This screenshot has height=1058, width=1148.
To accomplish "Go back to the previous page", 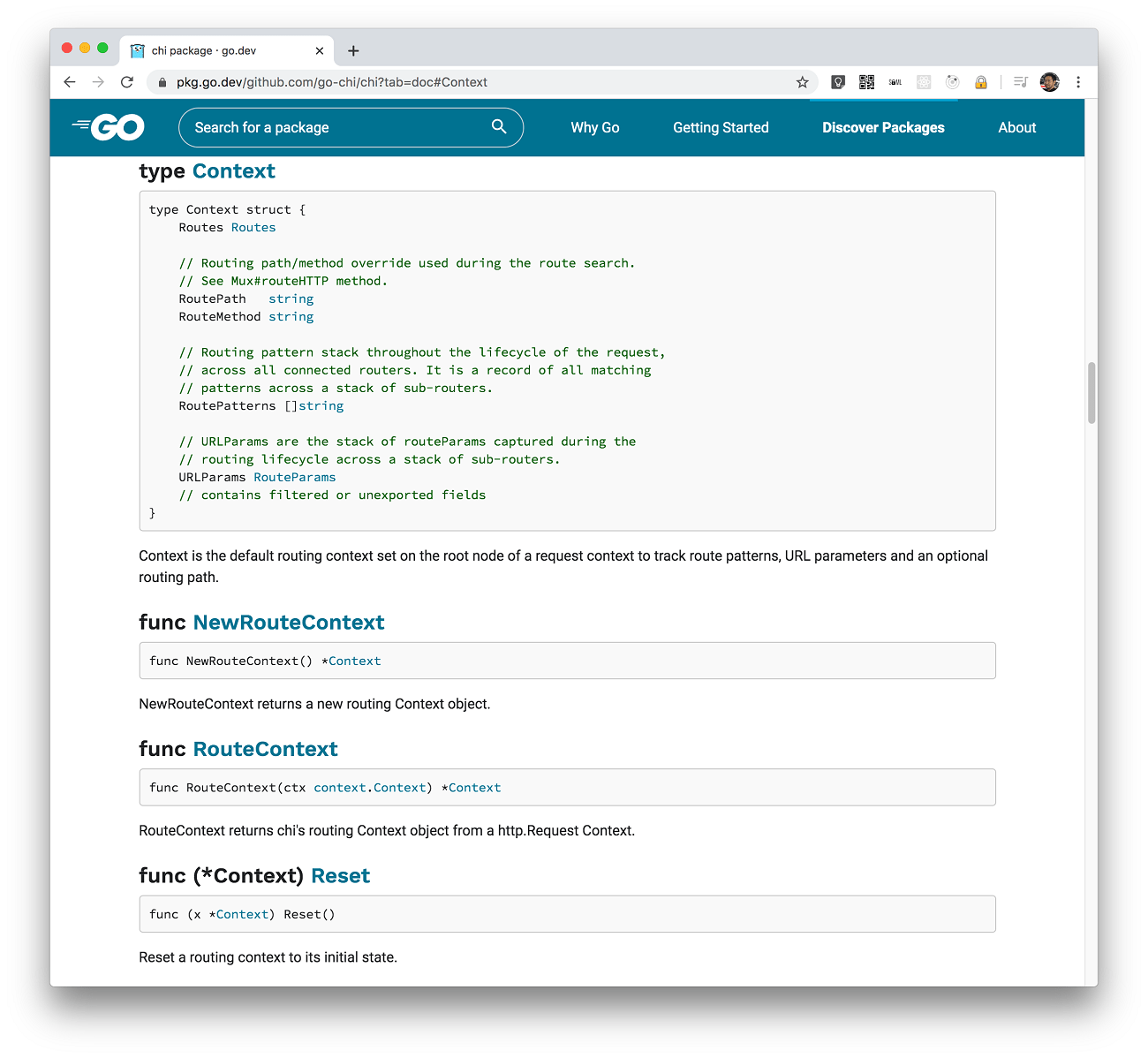I will click(70, 82).
